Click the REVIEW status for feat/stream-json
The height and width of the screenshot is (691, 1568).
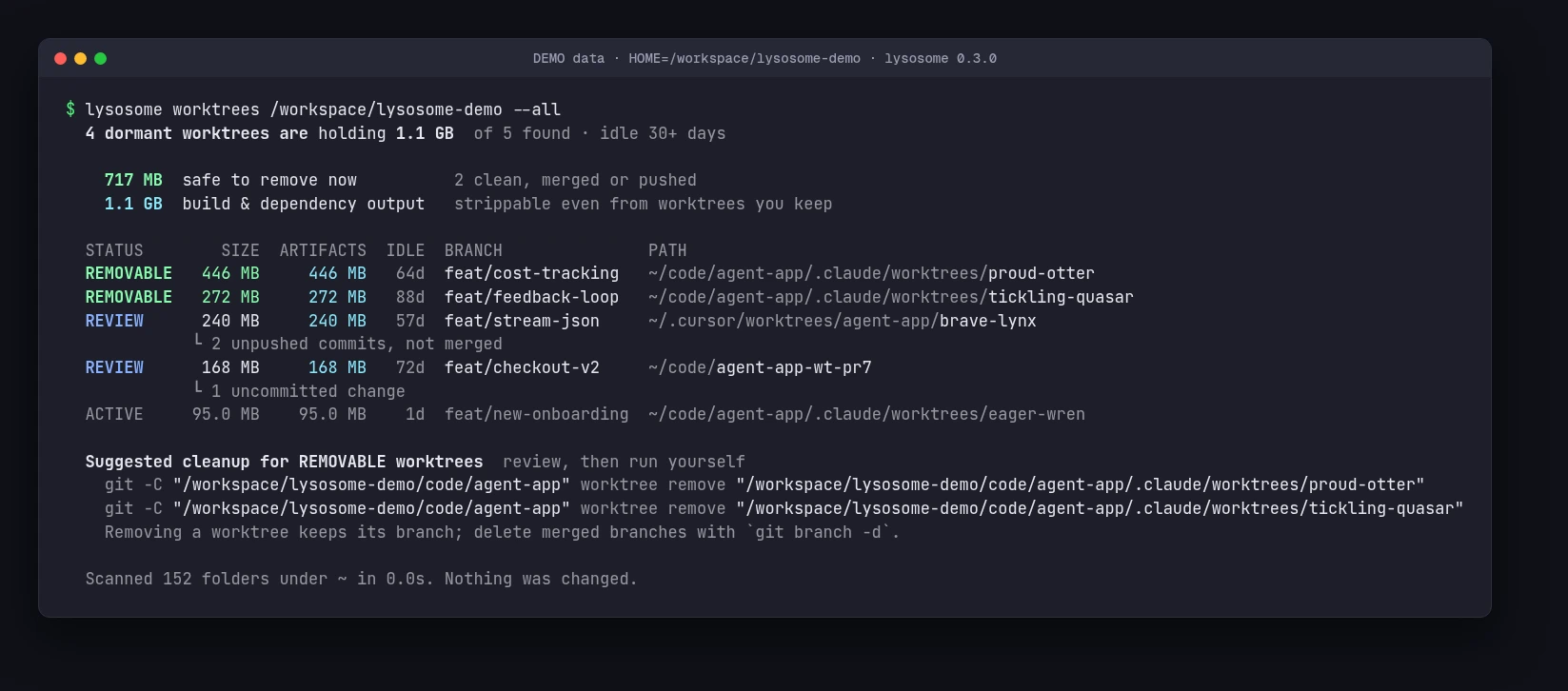(x=114, y=321)
